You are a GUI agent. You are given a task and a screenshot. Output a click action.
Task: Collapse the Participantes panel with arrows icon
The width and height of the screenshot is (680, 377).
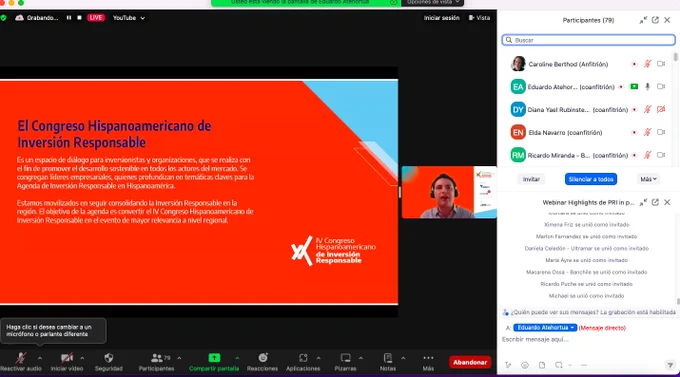[x=643, y=20]
